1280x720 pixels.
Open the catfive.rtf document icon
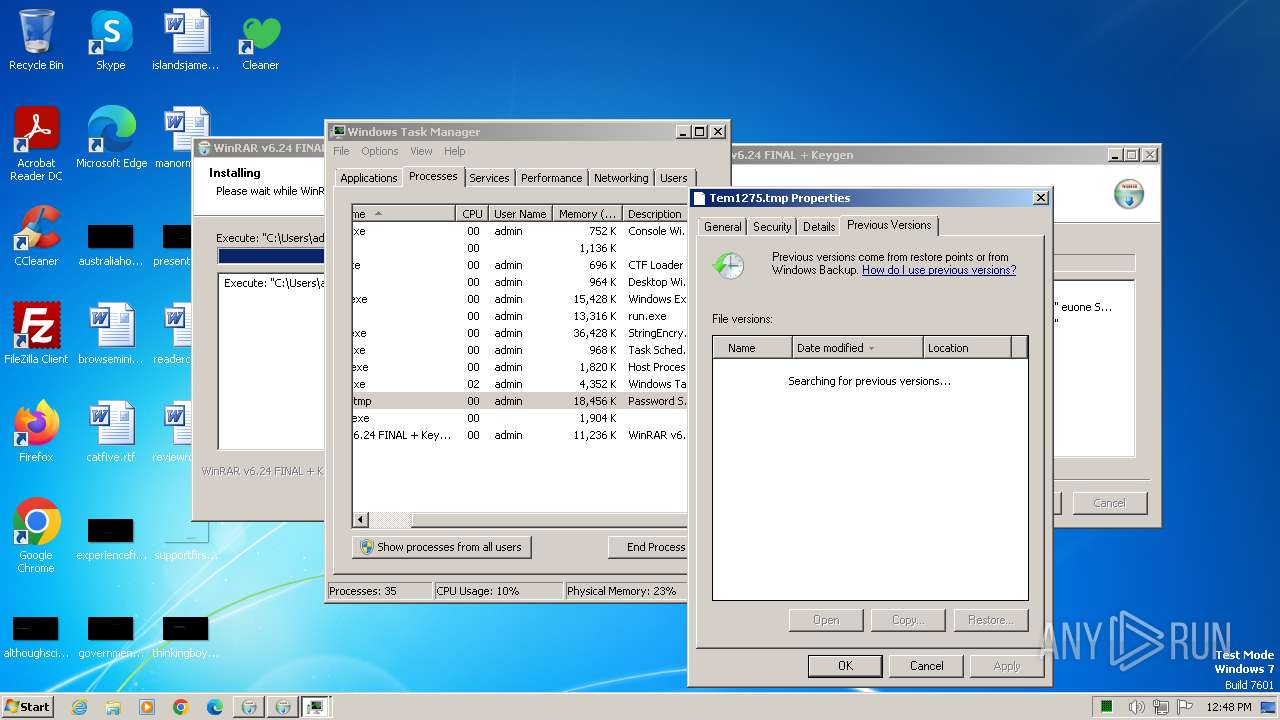pos(111,432)
